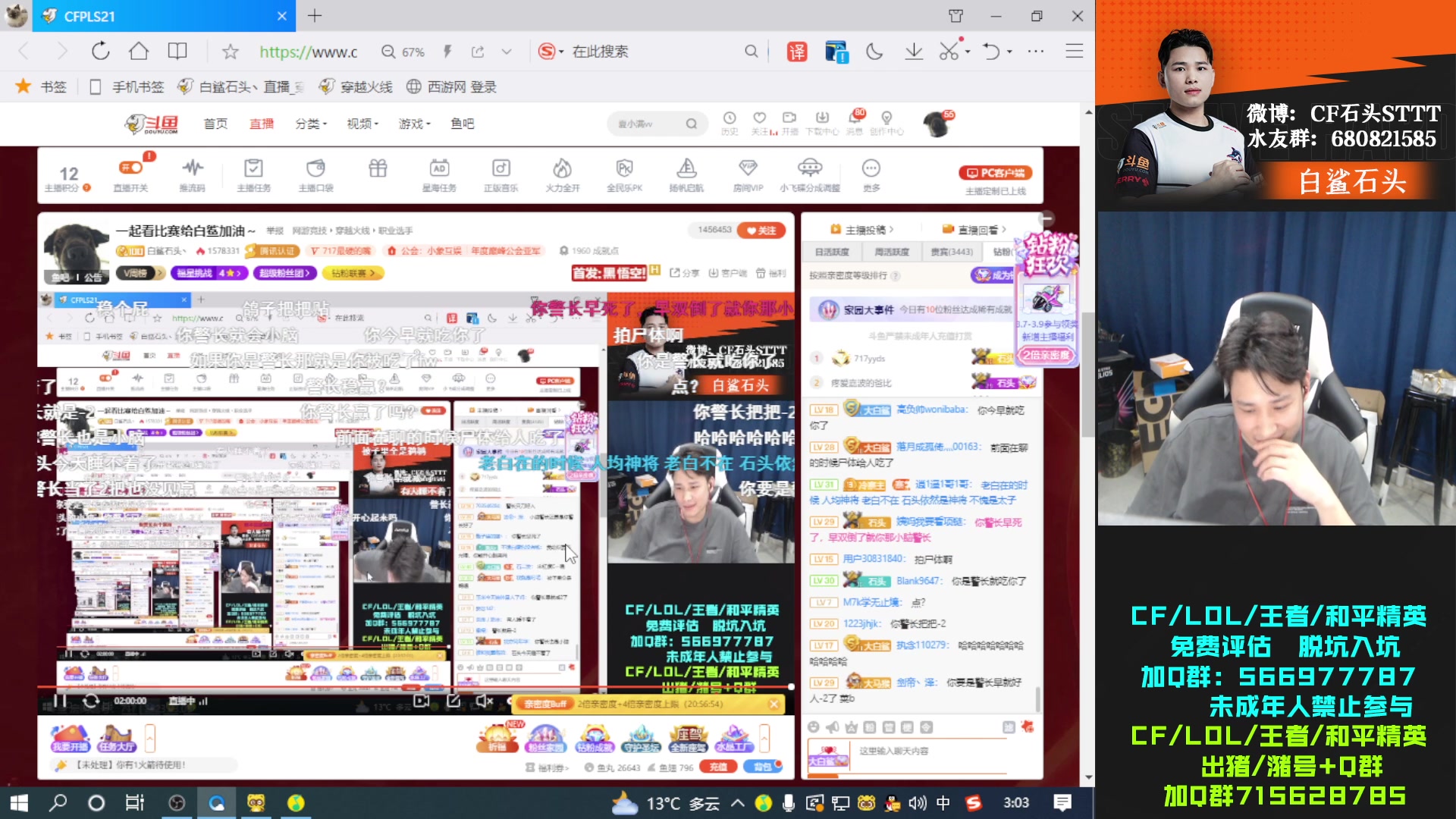Select the 首页 home menu item
1456x819 pixels.
pos(215,124)
